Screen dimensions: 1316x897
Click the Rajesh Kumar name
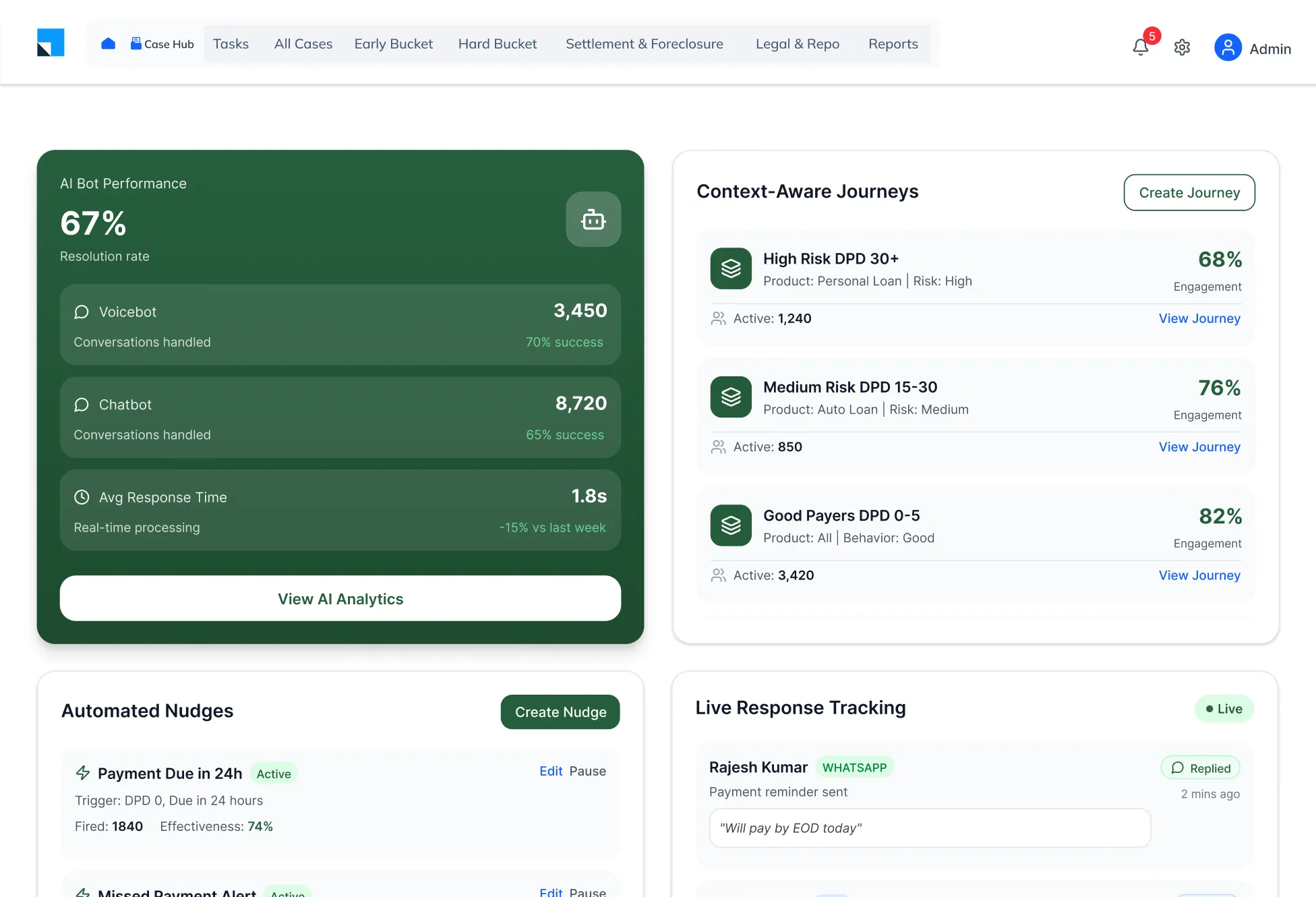[x=758, y=767]
